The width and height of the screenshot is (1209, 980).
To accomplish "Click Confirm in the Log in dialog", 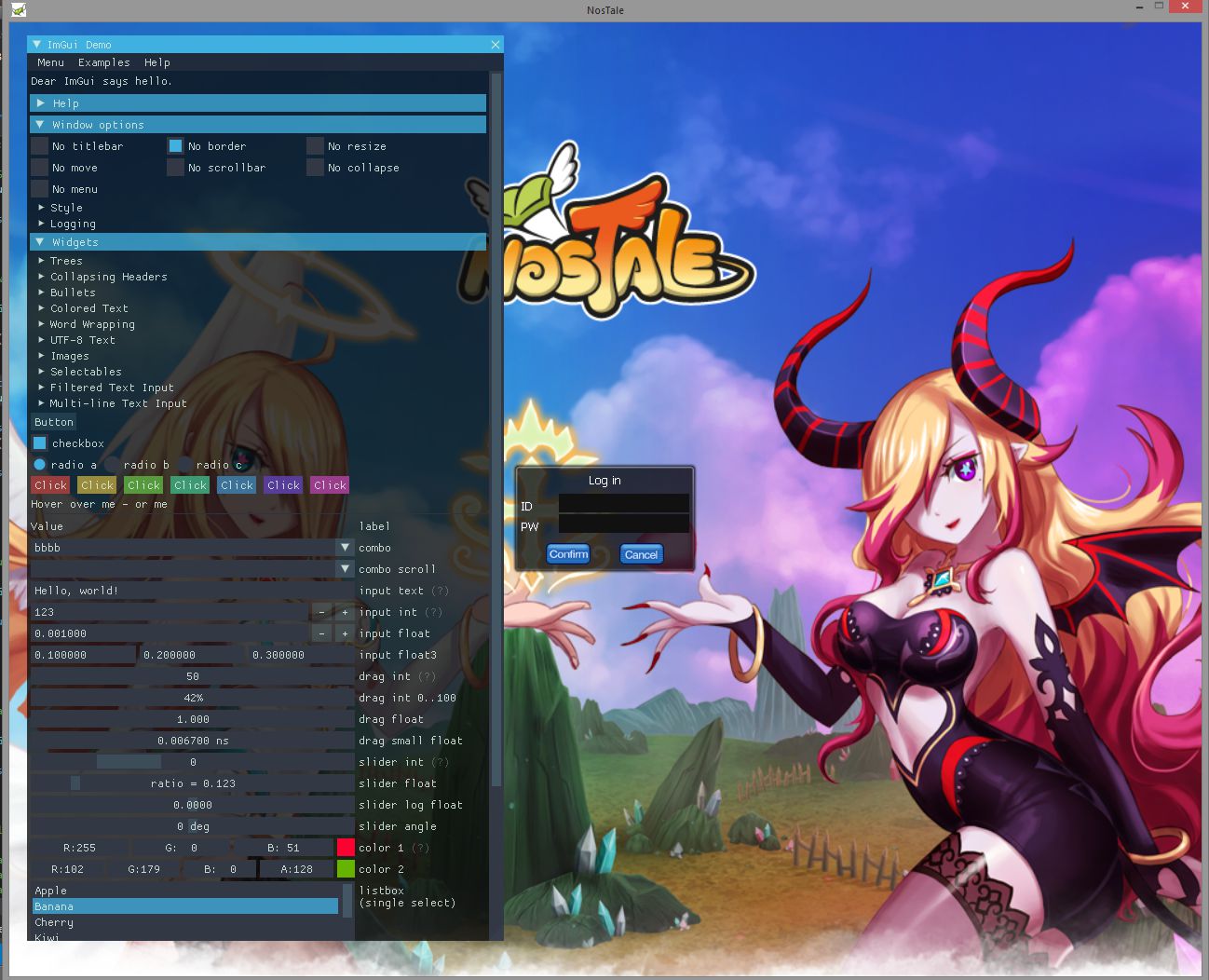I will click(x=568, y=554).
